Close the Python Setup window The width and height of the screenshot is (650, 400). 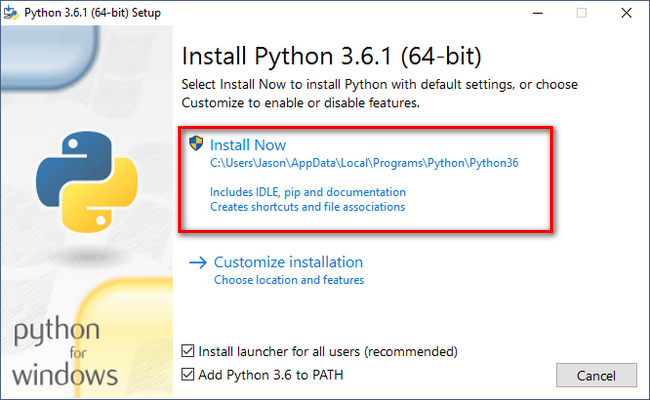tap(628, 13)
